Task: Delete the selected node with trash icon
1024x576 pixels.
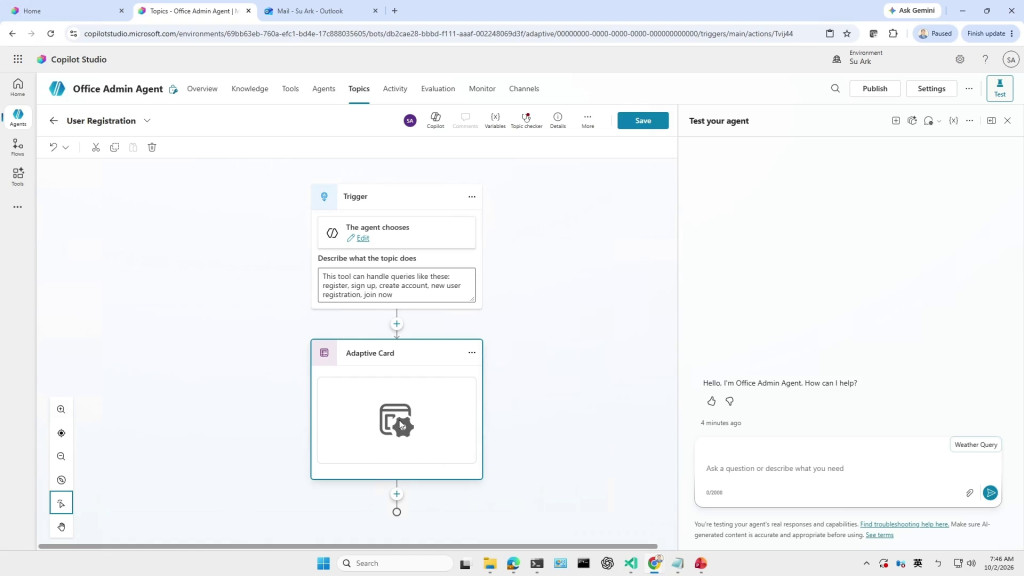Action: [152, 148]
